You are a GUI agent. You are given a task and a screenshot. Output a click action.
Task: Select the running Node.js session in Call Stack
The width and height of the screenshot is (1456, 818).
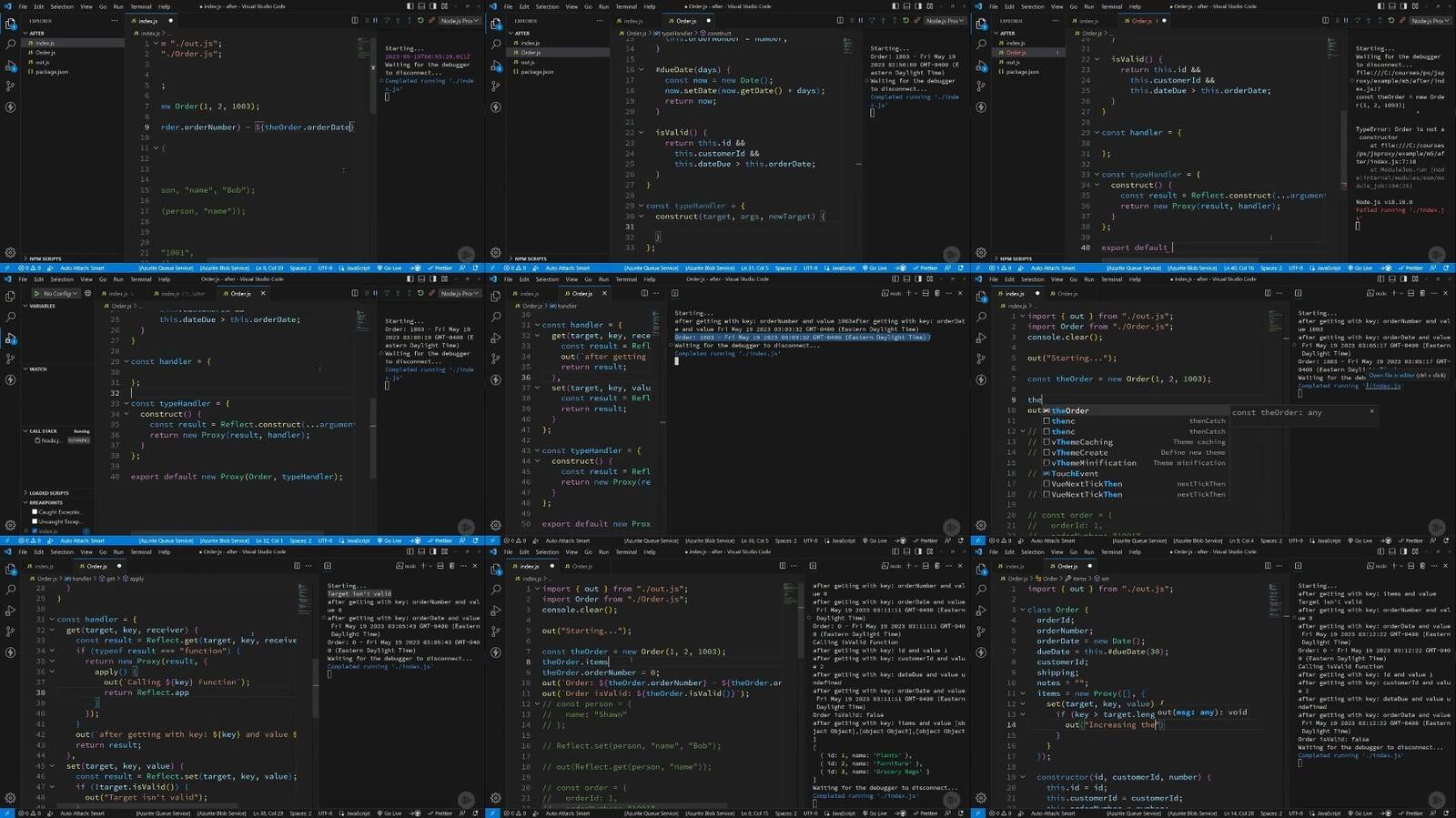(50, 440)
